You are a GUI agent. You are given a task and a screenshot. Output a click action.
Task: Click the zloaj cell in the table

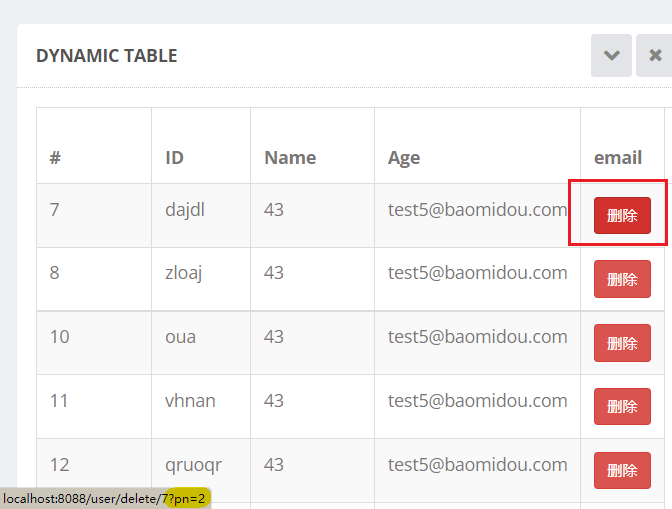(x=184, y=273)
